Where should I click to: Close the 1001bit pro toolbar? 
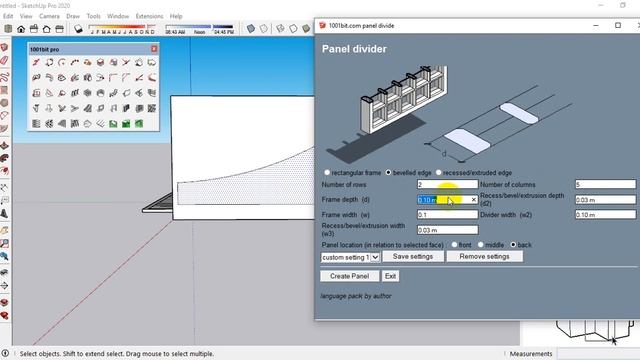click(x=154, y=49)
